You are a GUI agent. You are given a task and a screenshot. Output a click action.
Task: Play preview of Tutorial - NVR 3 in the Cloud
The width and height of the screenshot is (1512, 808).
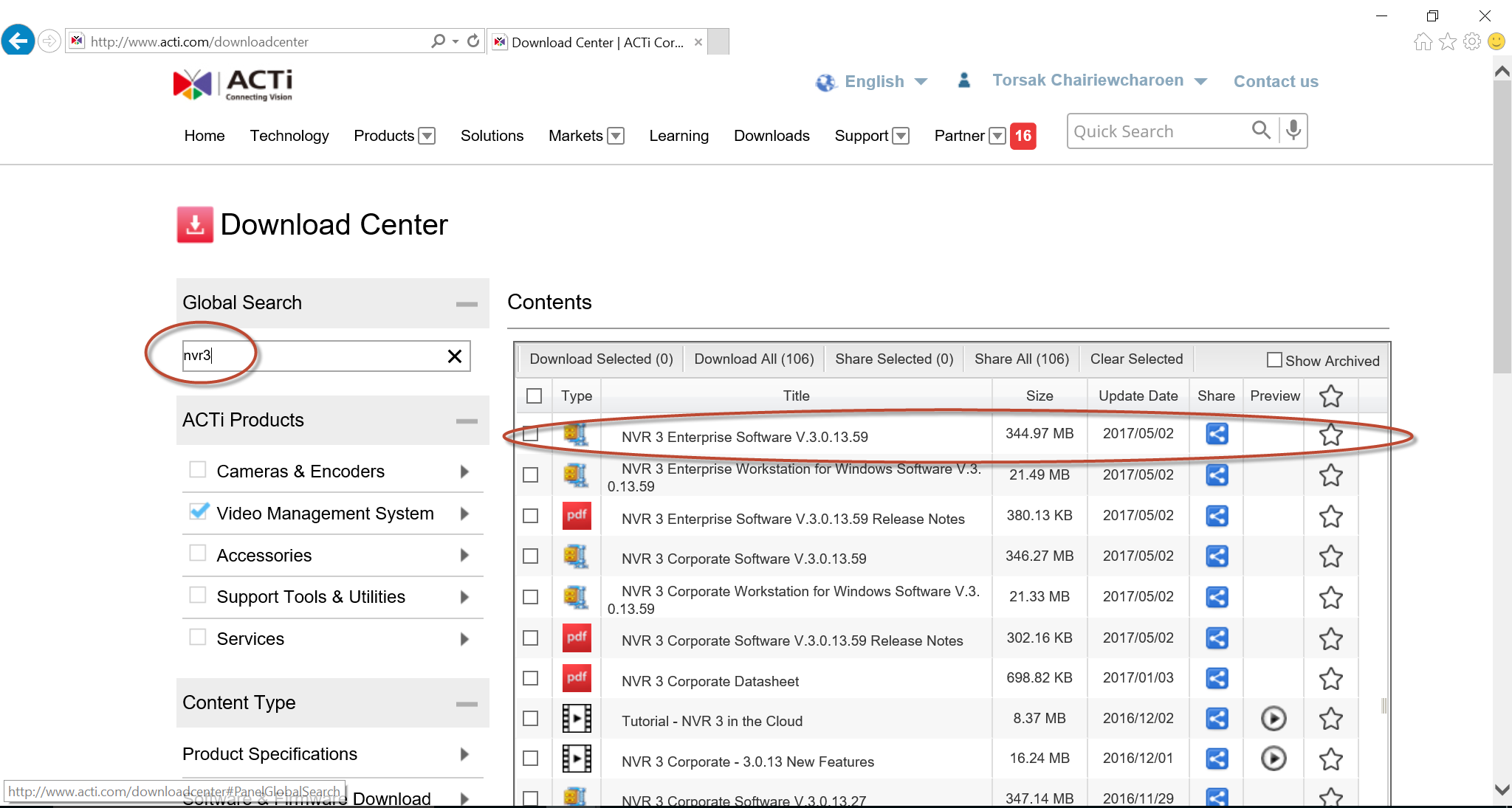1274,718
